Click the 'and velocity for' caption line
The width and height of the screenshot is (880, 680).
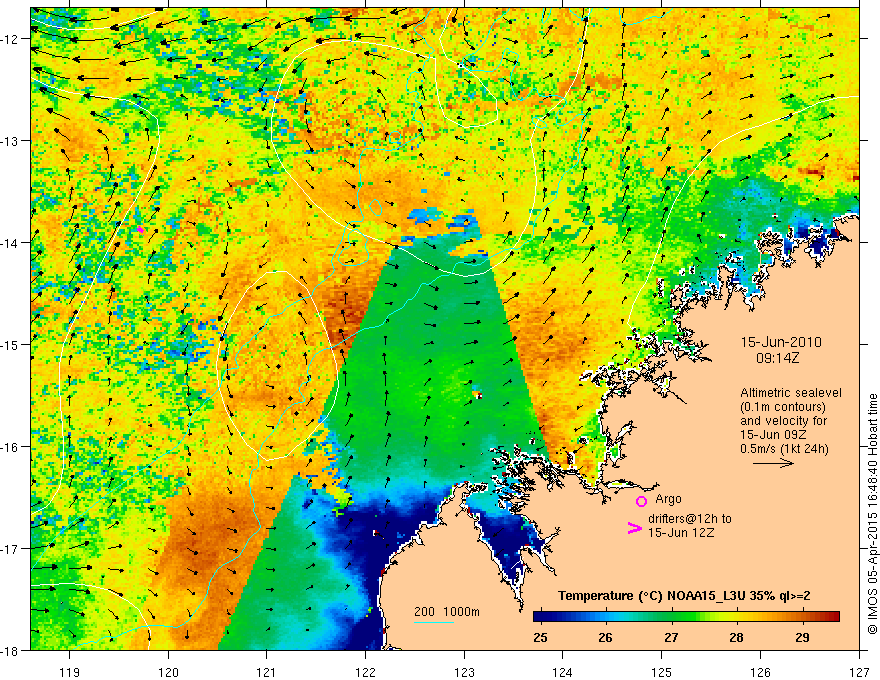[783, 421]
